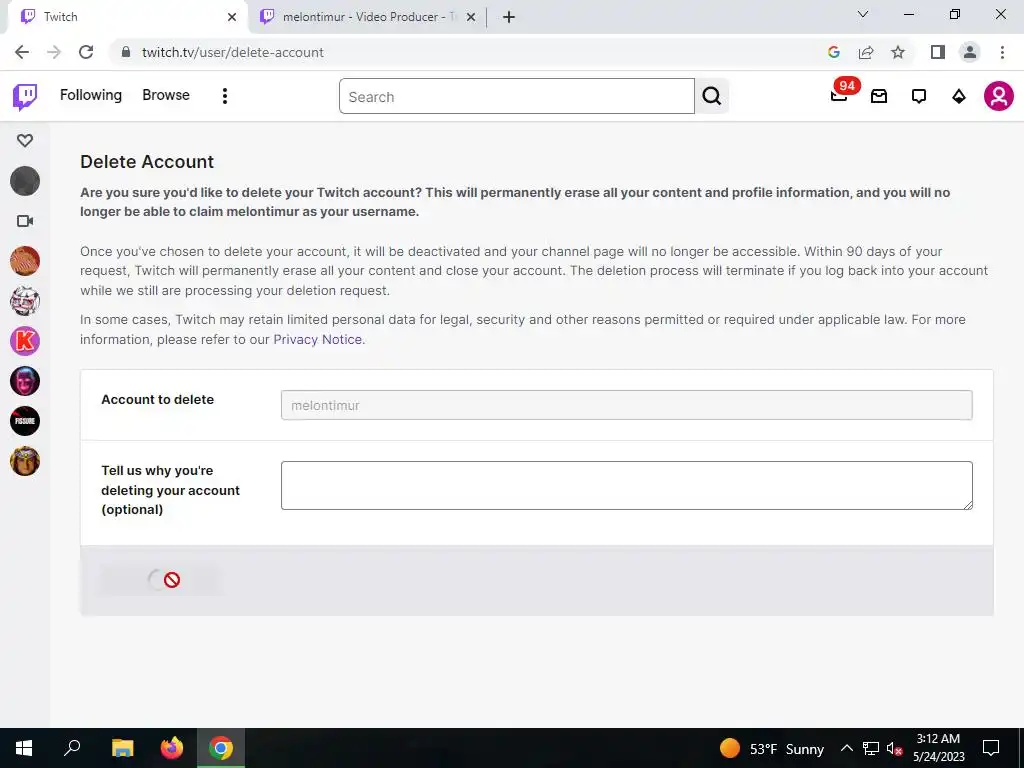1024x768 pixels.
Task: Open the Get Bits diamond icon
Action: [x=959, y=97]
